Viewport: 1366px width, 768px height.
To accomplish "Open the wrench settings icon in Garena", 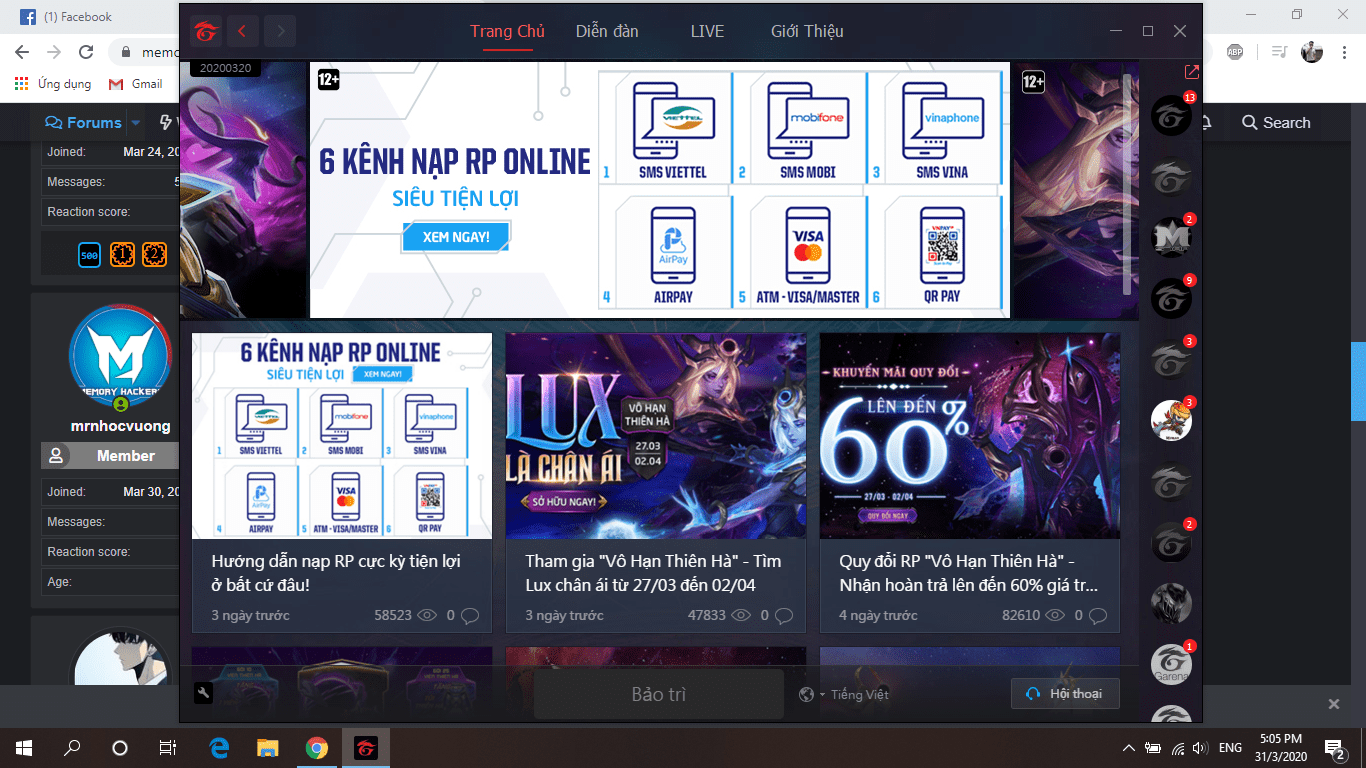I will 203,694.
